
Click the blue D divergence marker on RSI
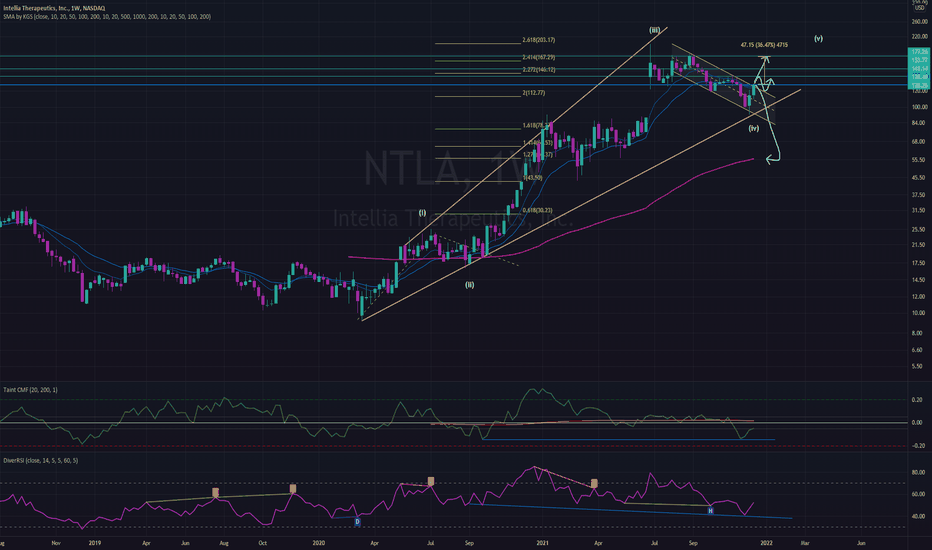(x=357, y=522)
